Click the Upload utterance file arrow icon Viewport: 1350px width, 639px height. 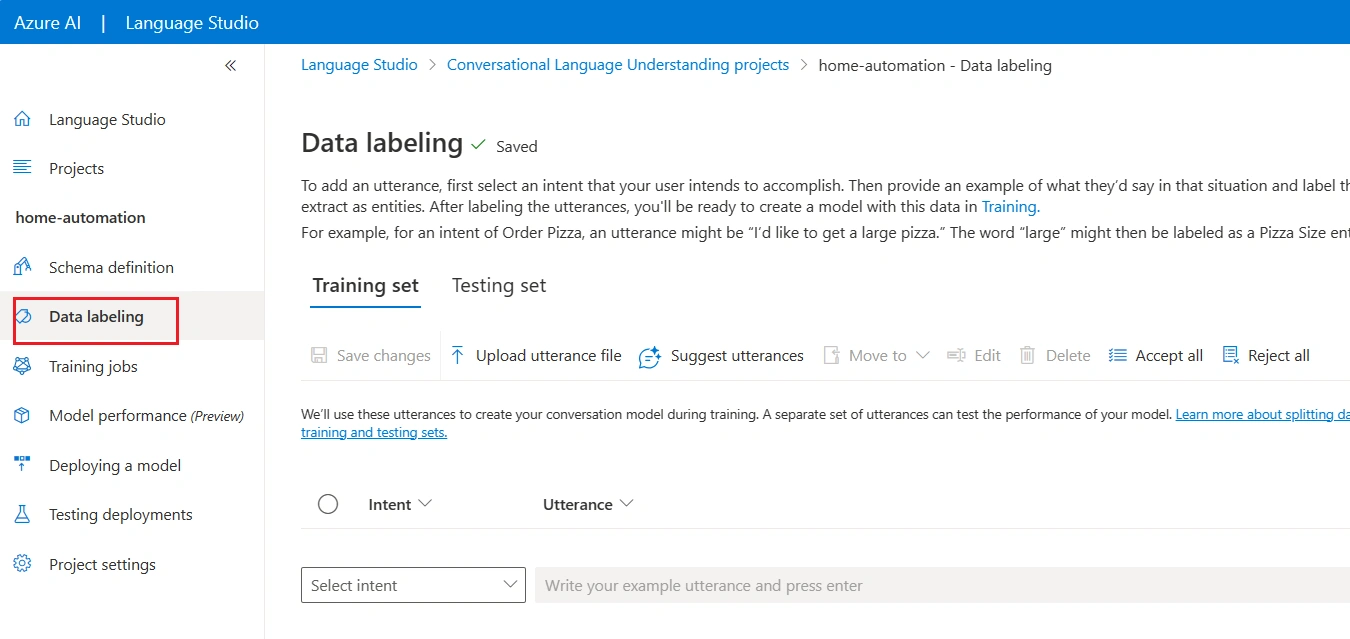click(x=457, y=355)
